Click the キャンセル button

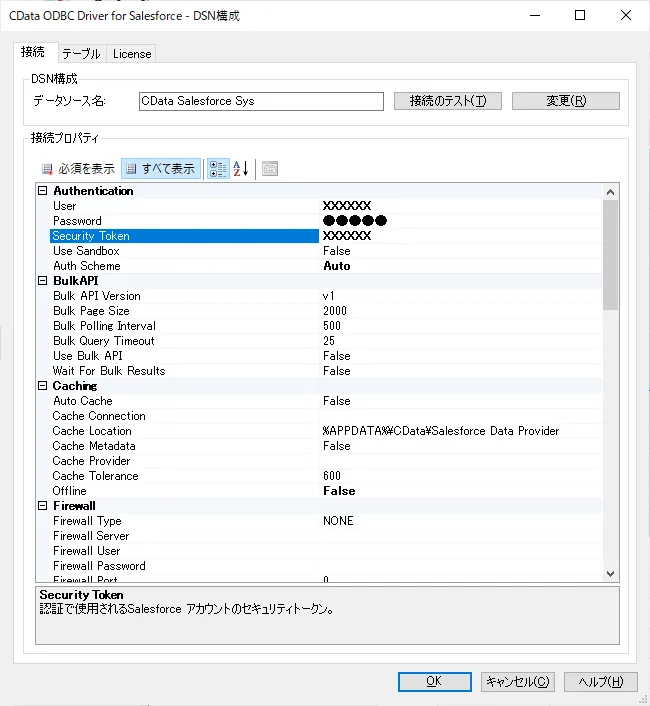[x=517, y=682]
